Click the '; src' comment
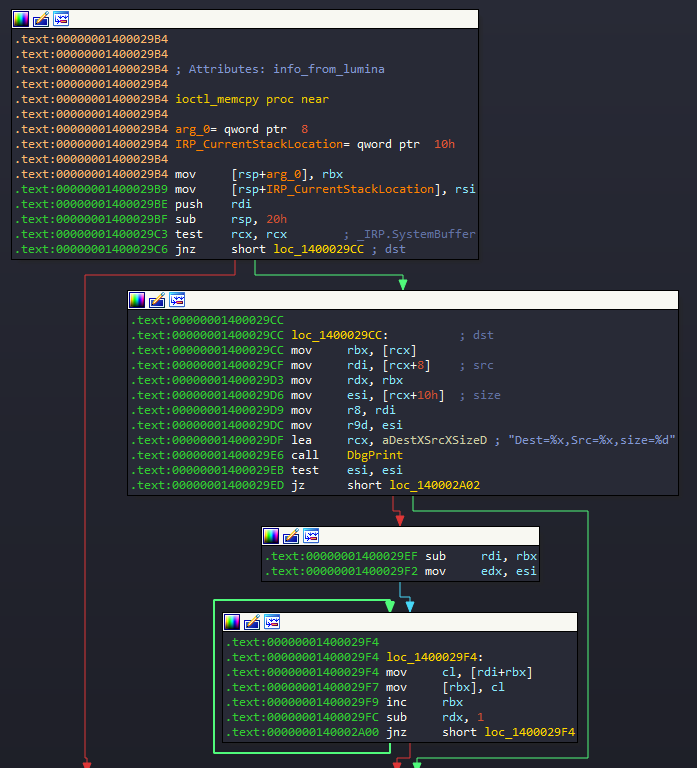This screenshot has width=697, height=768. tap(476, 365)
